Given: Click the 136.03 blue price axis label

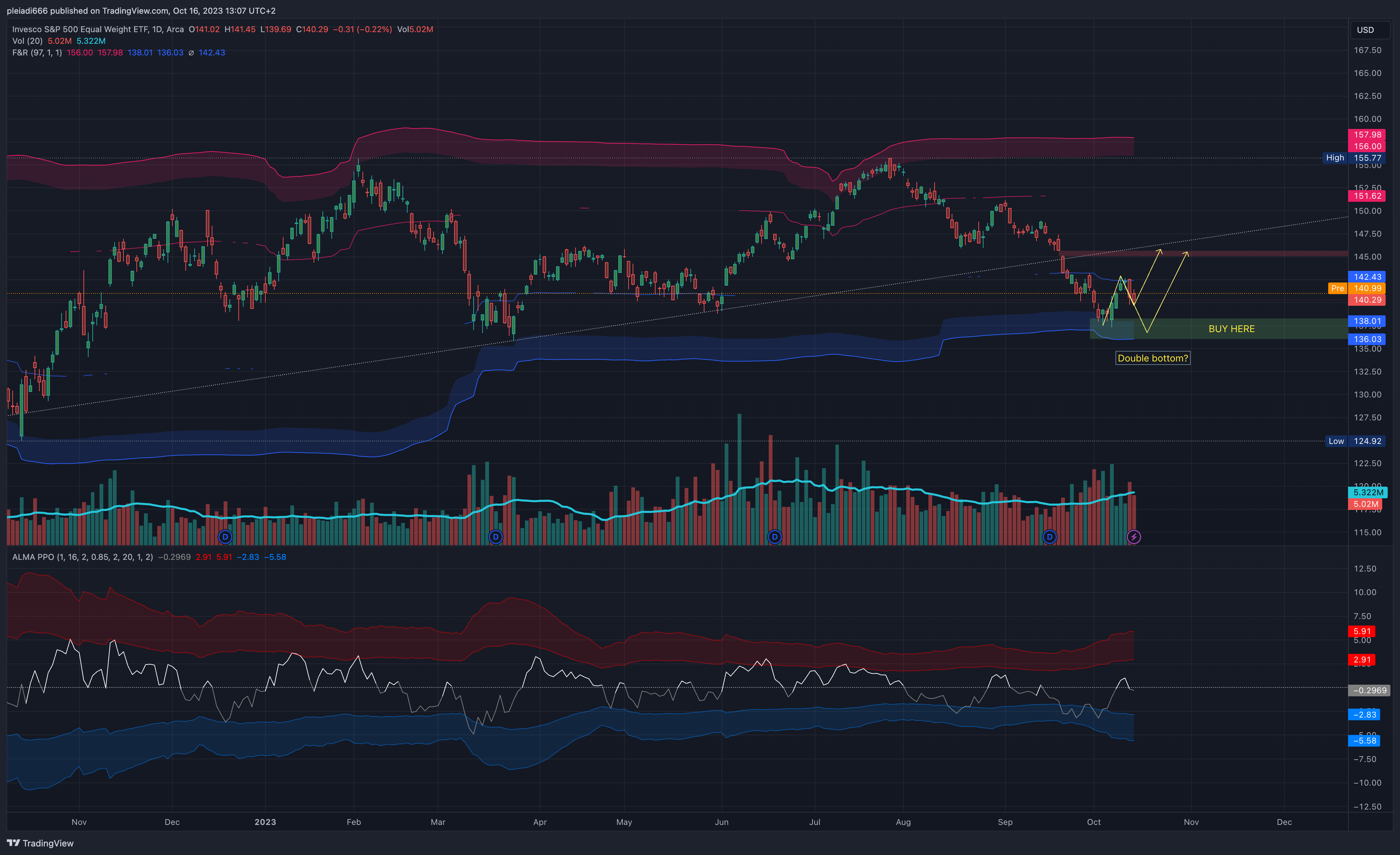Looking at the screenshot, I should 1367,339.
